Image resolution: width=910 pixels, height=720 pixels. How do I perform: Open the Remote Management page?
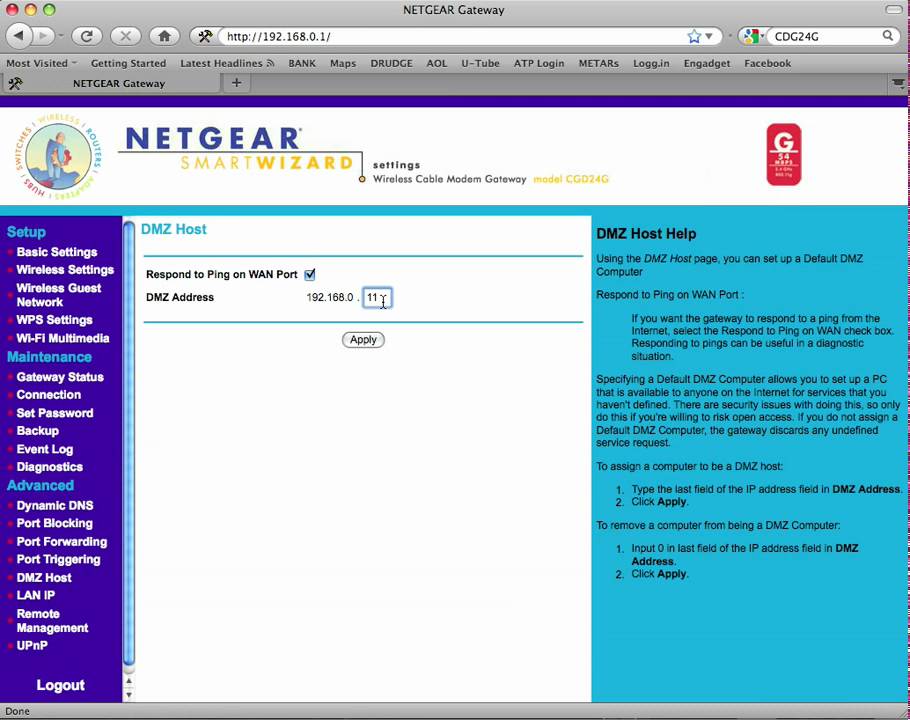[x=52, y=620]
